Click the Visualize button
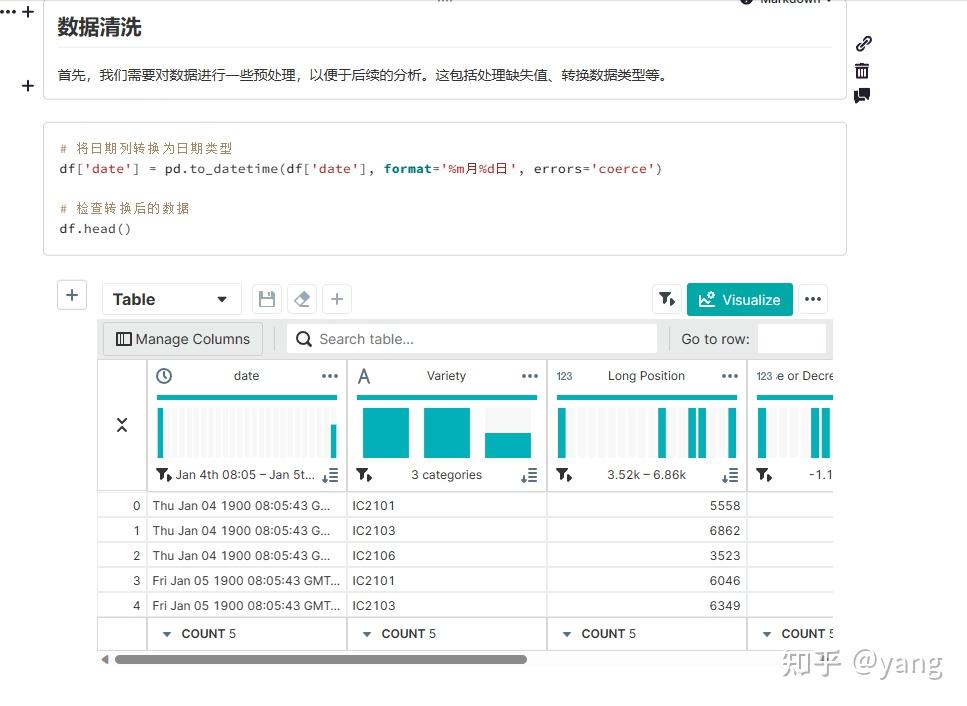Viewport: 967px width, 706px height. (x=739, y=298)
